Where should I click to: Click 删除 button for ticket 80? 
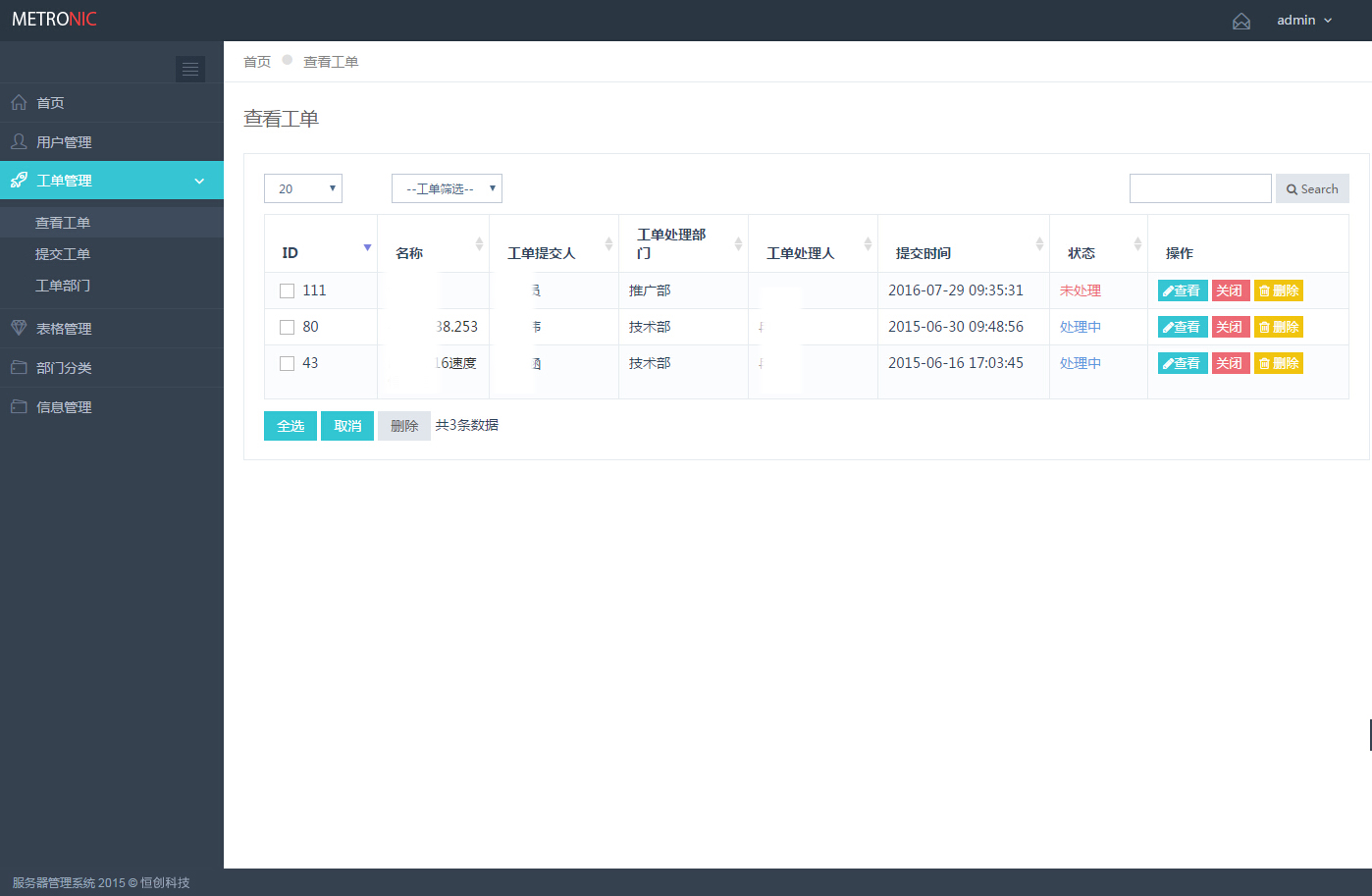(x=1279, y=327)
